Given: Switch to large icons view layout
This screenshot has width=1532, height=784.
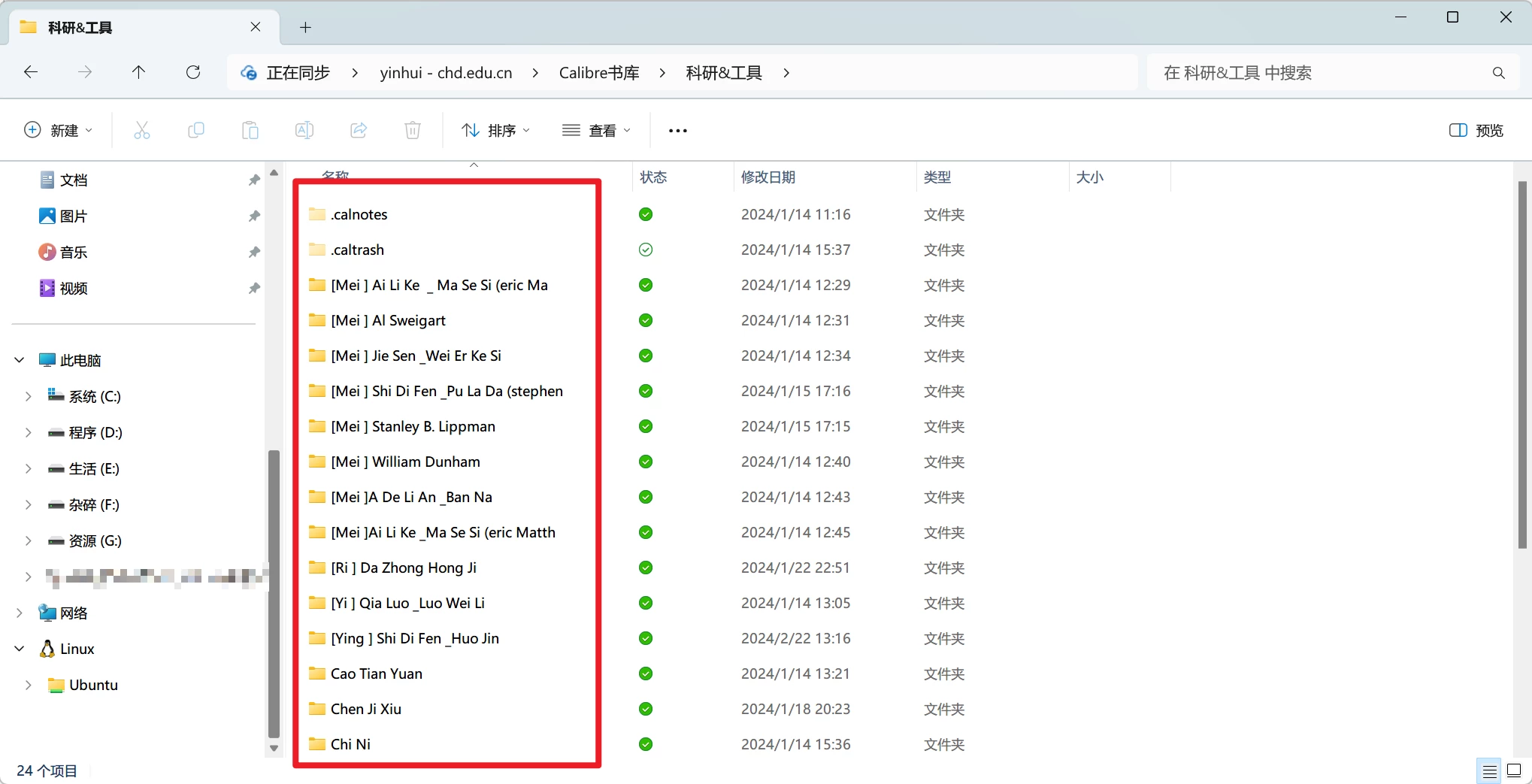Looking at the screenshot, I should click(x=1514, y=771).
